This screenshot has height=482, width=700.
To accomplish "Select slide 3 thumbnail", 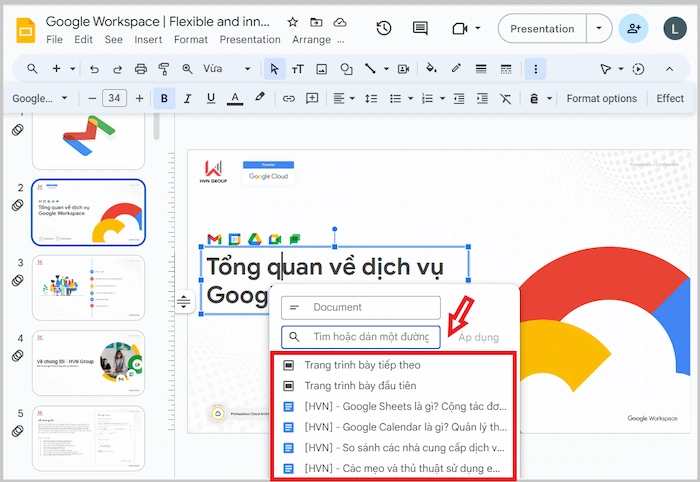I will coord(88,287).
